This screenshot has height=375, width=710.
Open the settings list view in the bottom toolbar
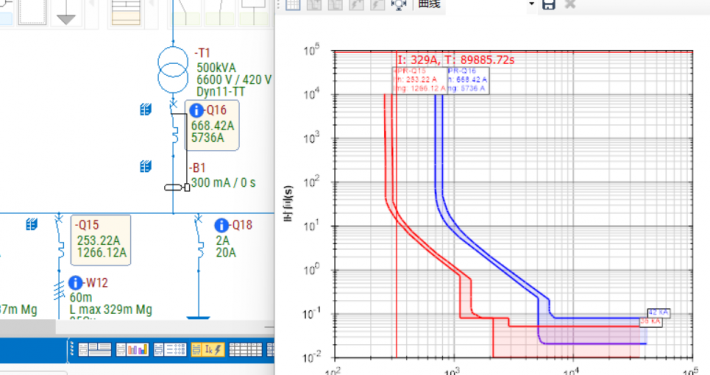[x=170, y=349]
